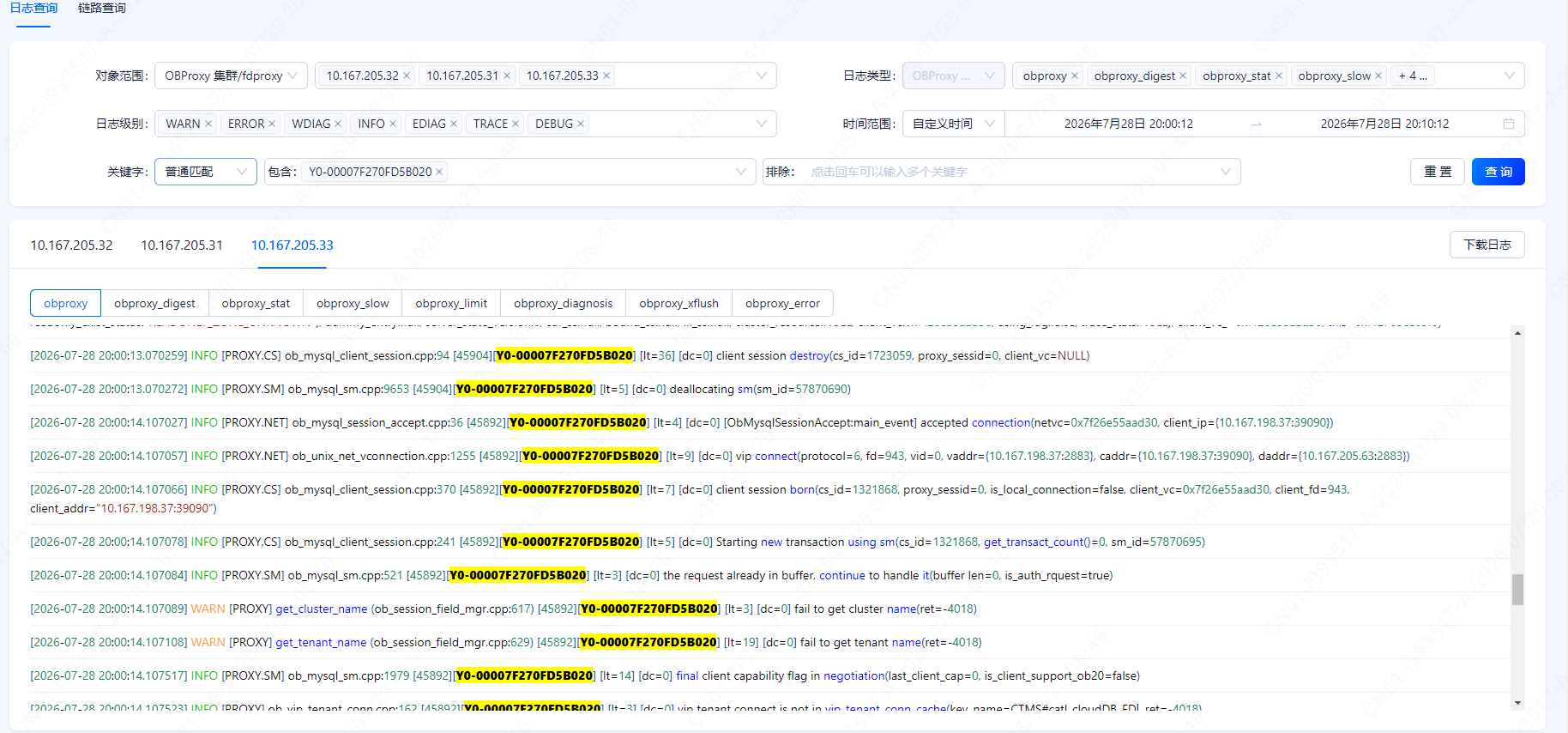Select the obproxy log tab

[66, 303]
